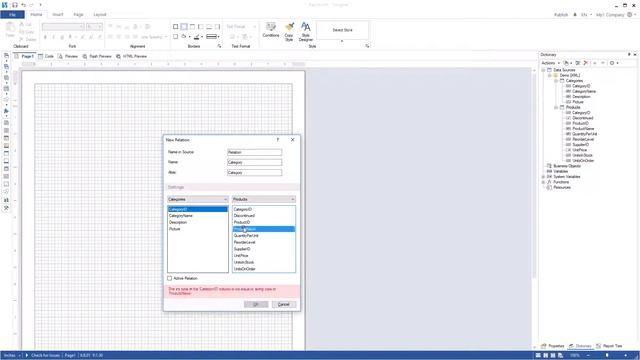Open the Code tab

click(46, 56)
